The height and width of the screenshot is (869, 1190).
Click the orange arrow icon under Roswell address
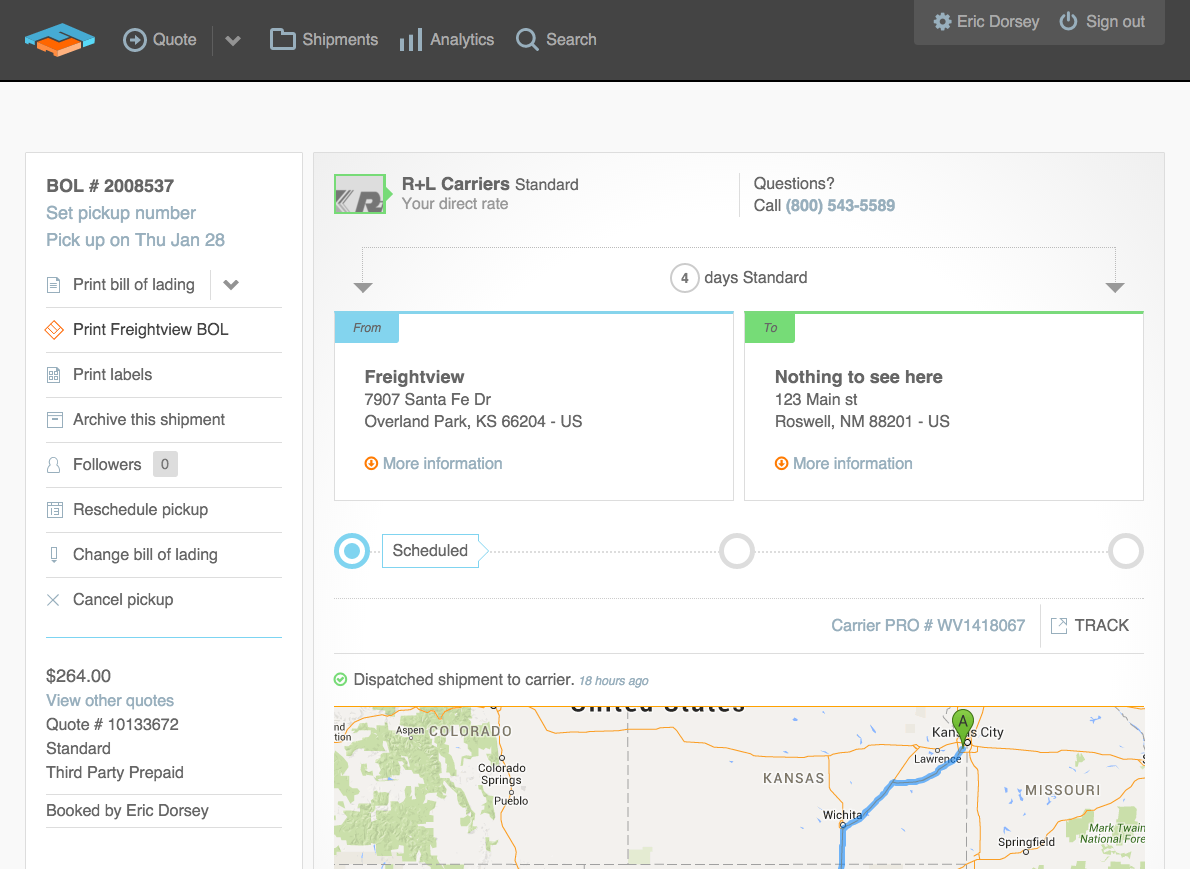click(x=782, y=464)
